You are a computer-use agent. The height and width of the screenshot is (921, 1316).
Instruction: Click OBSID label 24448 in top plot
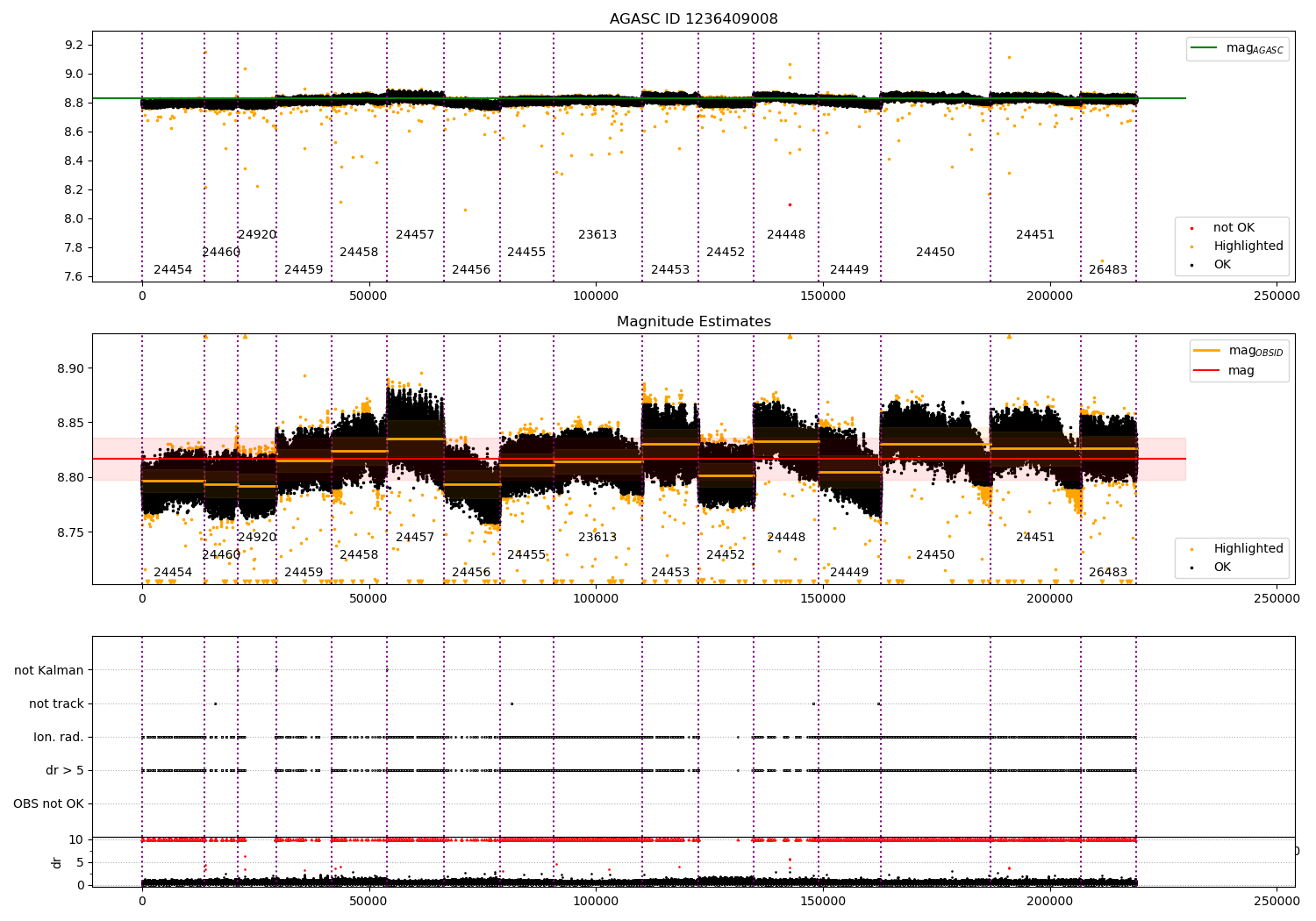786,234
